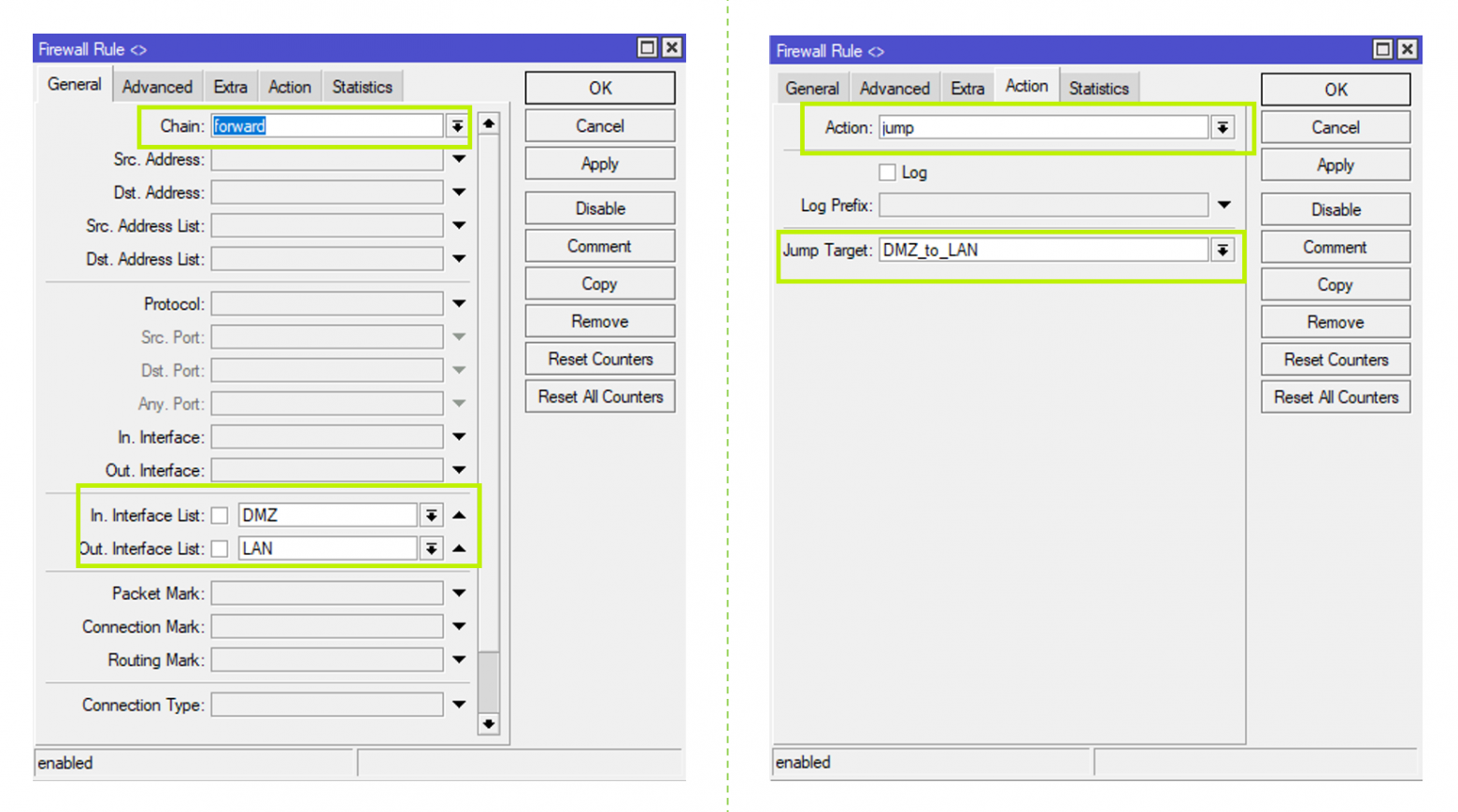Collapse the In. Interface List field with up arrow
The width and height of the screenshot is (1458, 812).
point(459,515)
